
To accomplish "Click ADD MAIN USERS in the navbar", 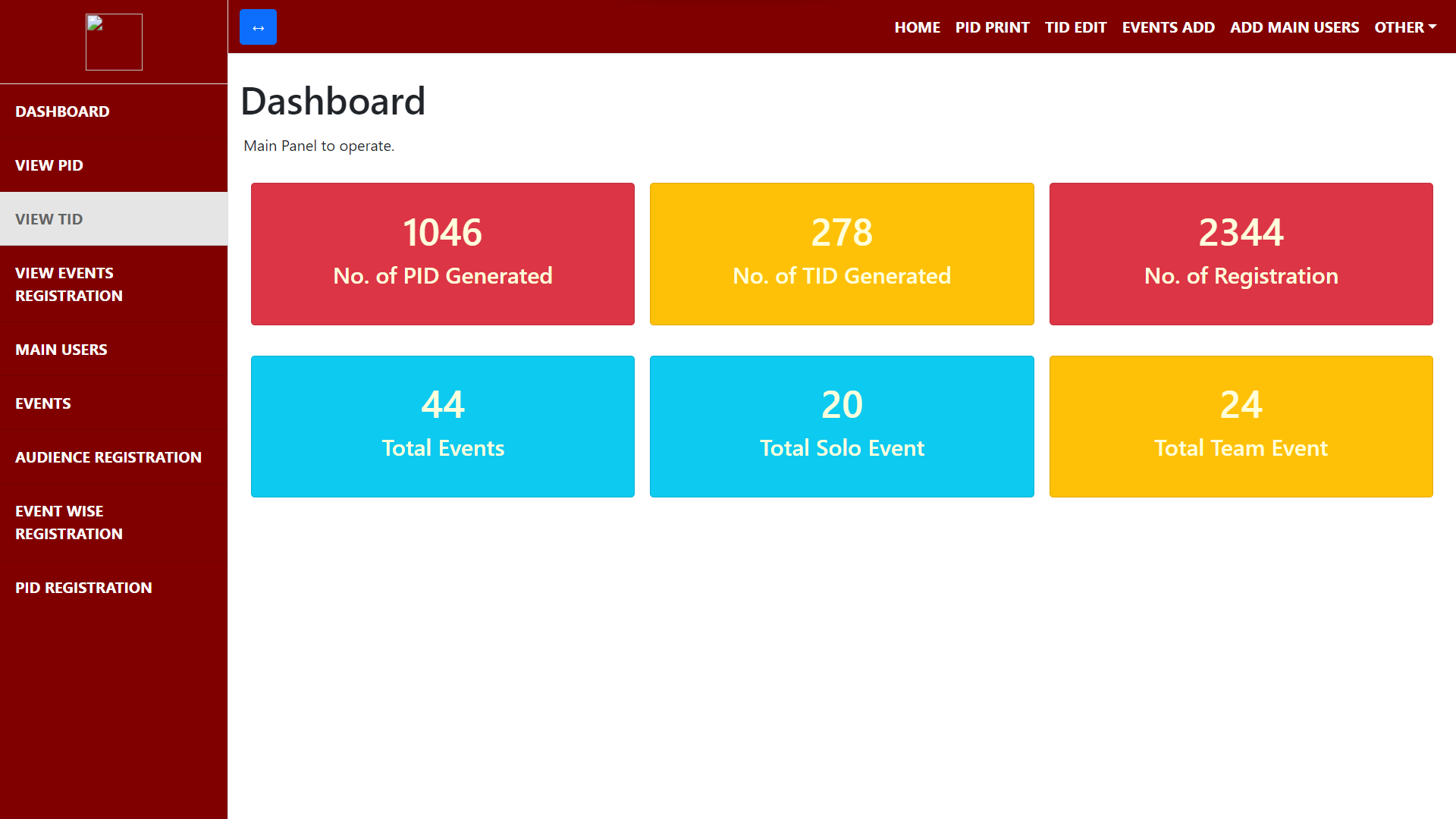I will click(1294, 27).
